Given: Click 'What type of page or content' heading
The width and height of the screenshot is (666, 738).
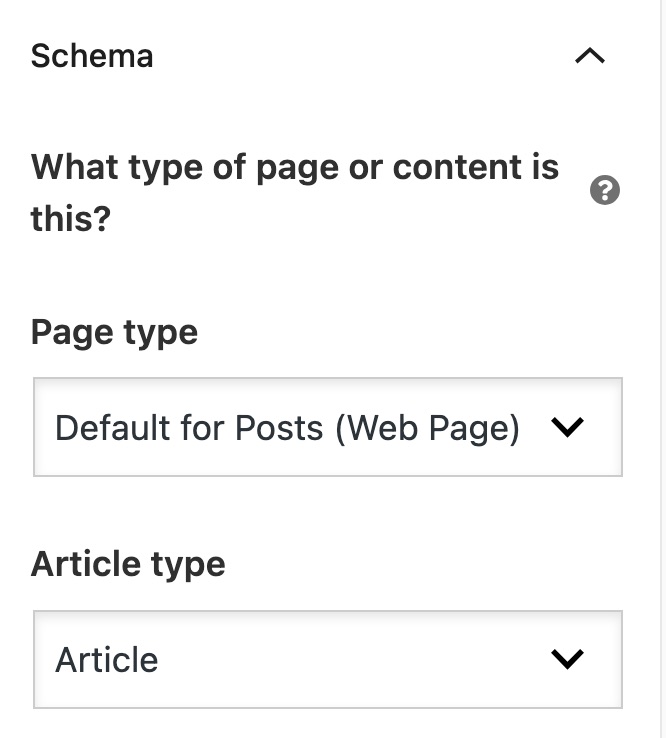Looking at the screenshot, I should (294, 167).
